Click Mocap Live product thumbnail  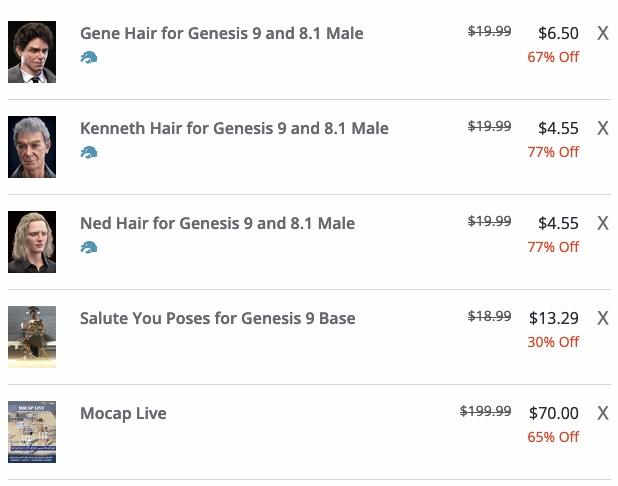coord(32,432)
